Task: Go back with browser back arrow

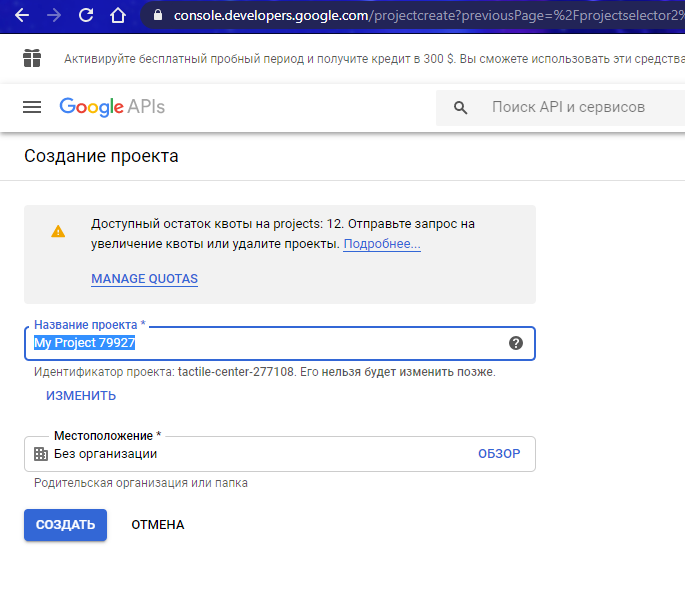Action: pos(21,15)
